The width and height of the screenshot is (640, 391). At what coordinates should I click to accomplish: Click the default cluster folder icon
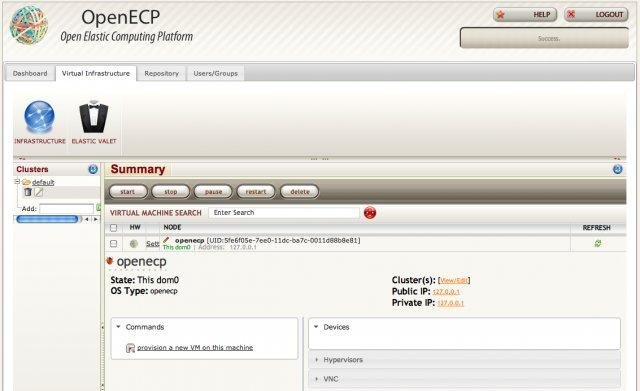pyautogui.click(x=27, y=182)
